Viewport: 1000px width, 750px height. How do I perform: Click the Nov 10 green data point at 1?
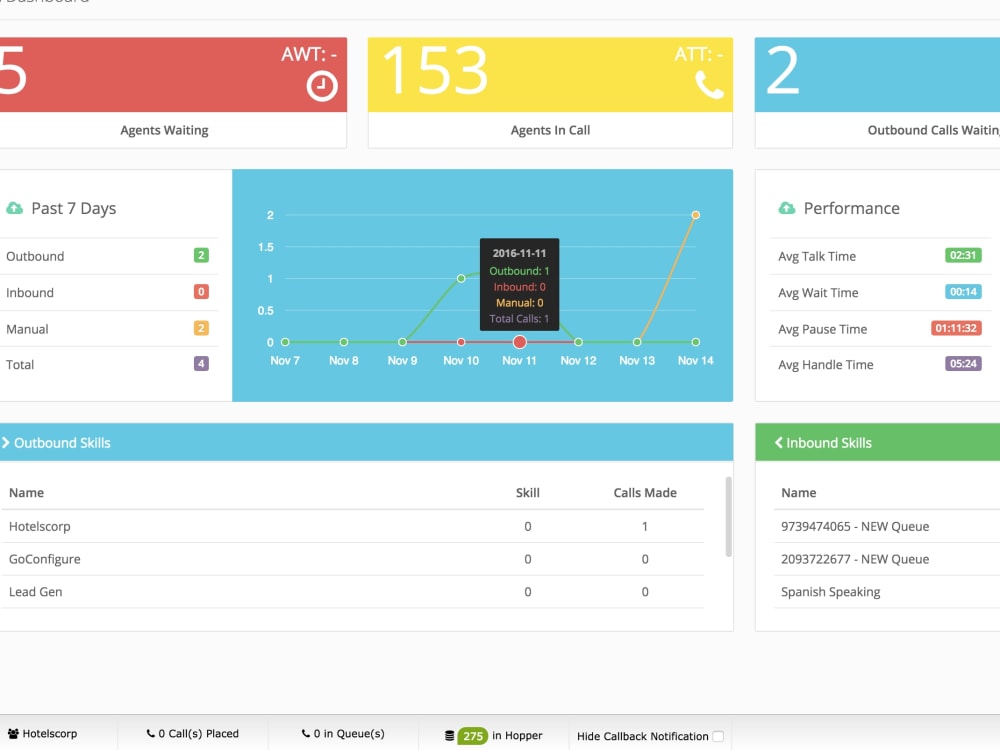461,279
